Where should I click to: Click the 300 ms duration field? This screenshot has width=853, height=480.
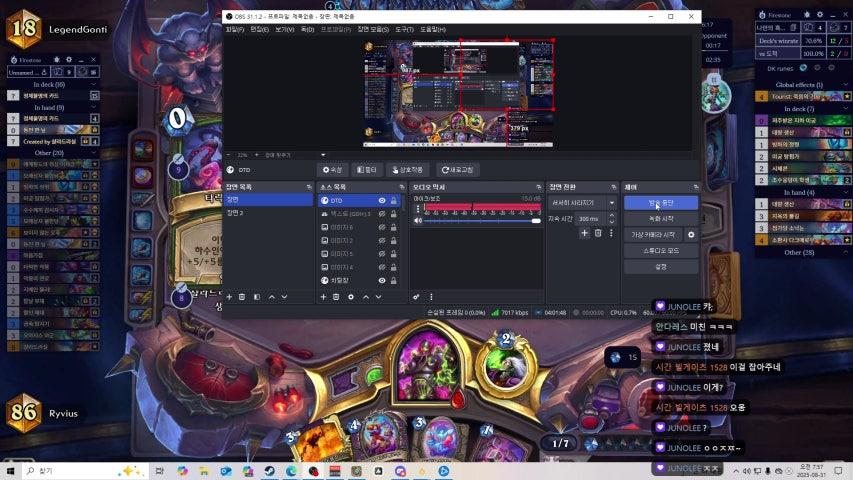coord(591,219)
